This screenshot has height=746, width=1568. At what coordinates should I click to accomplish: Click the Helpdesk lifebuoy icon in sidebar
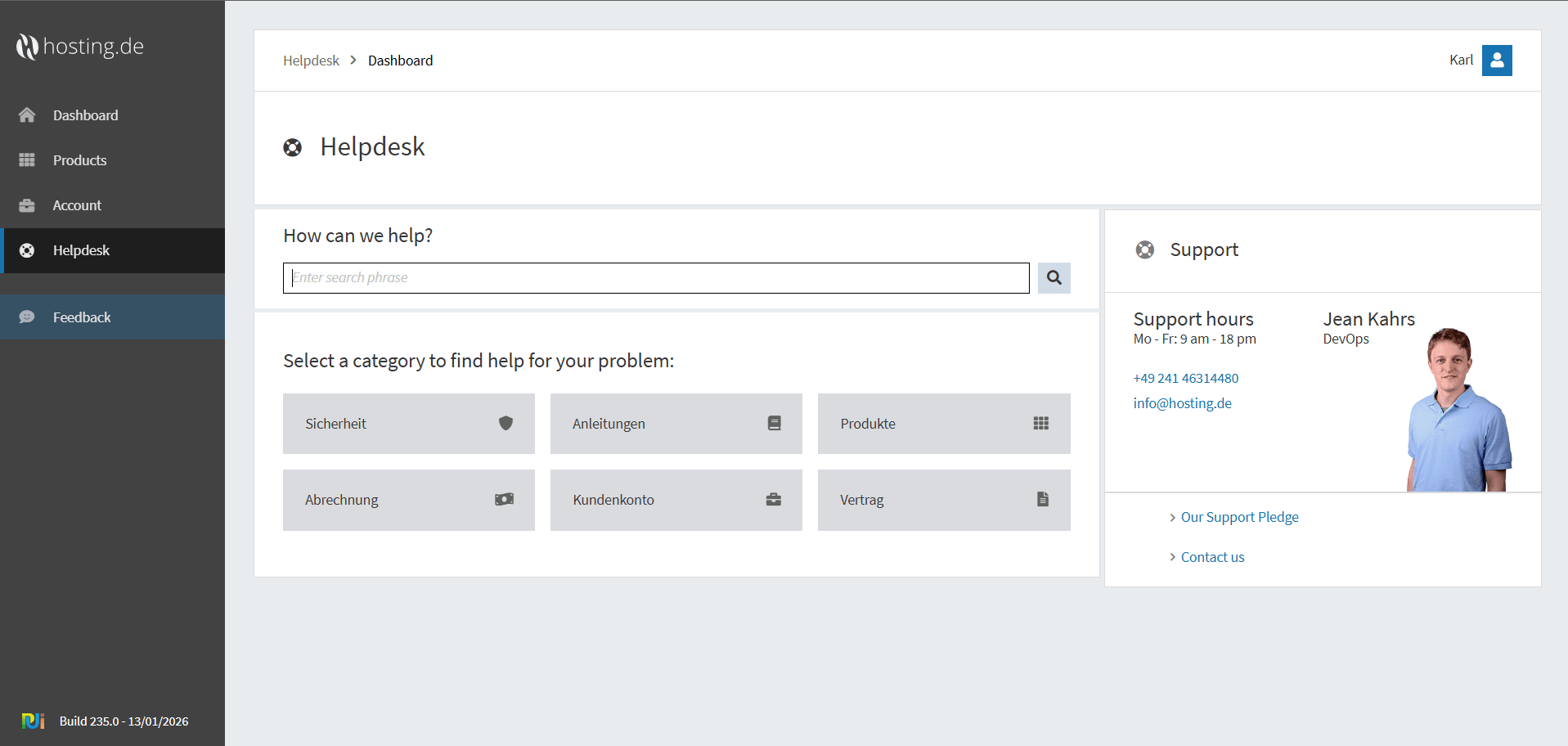(27, 250)
